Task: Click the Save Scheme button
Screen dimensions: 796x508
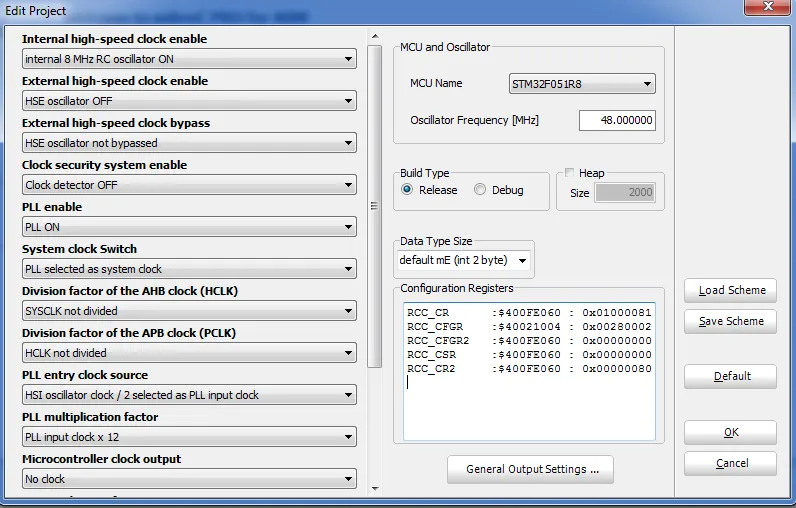Action: [x=730, y=321]
